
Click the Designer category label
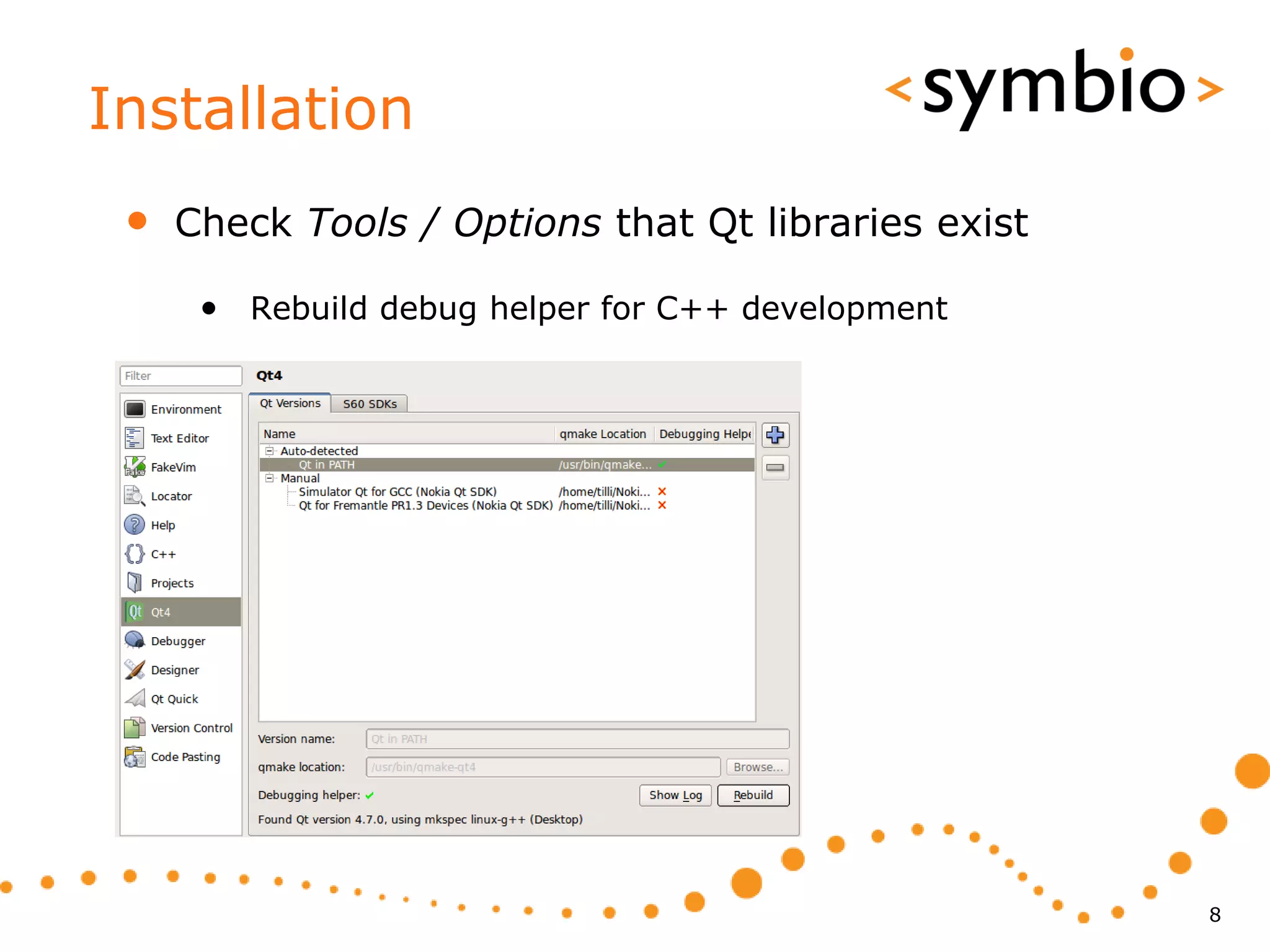(x=175, y=670)
